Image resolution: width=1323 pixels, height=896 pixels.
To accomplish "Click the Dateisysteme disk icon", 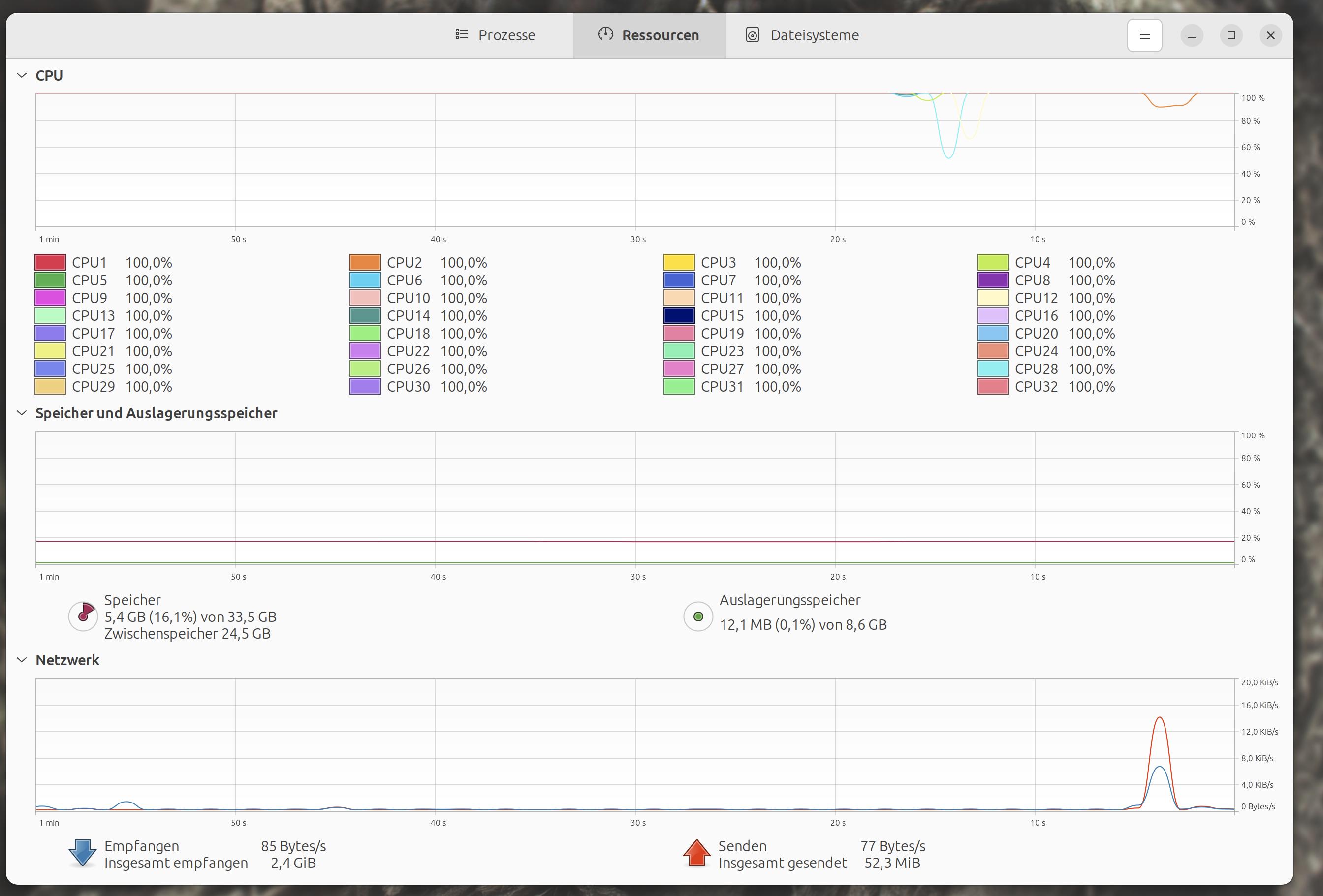I will coord(752,35).
